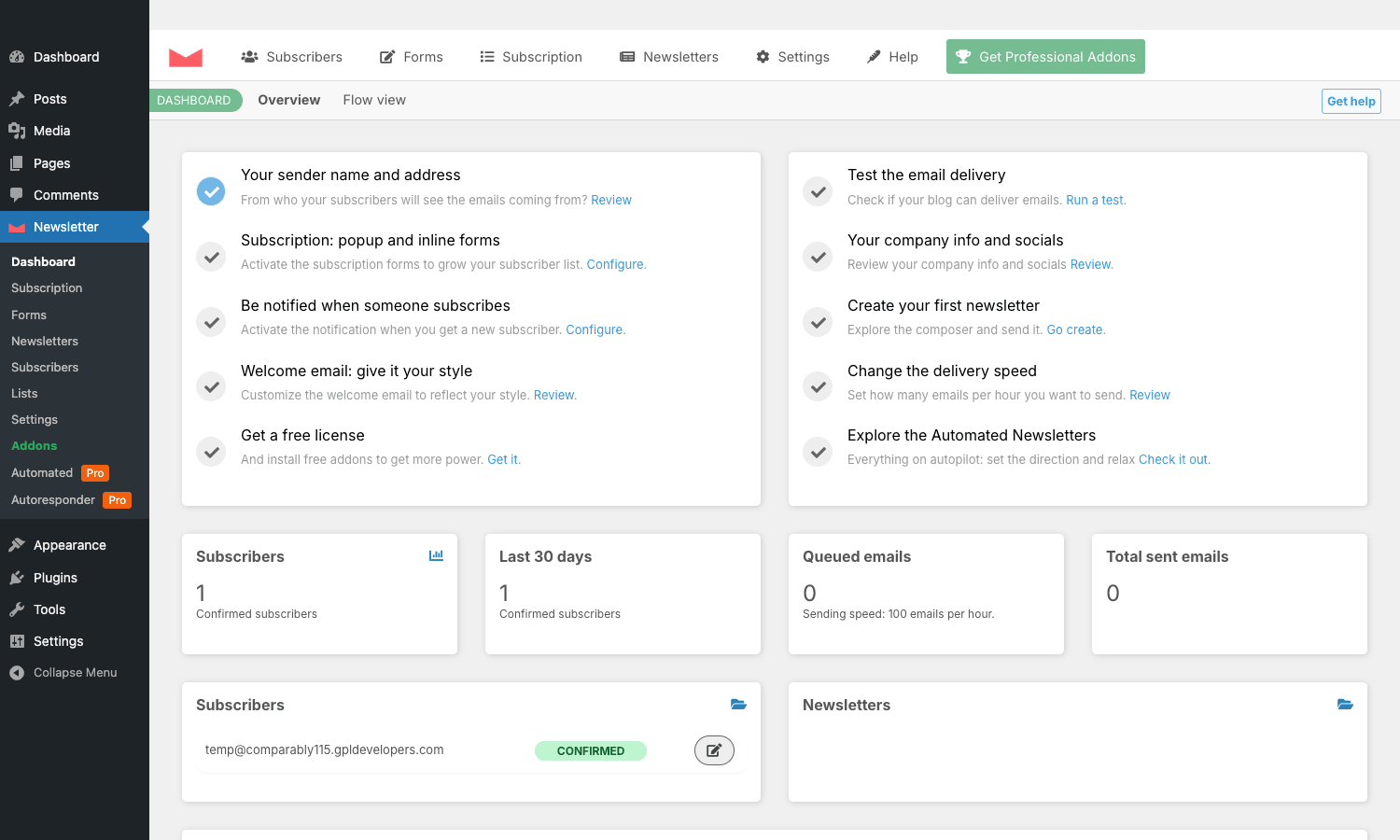
Task: Click Review link for welcome email
Action: (554, 395)
